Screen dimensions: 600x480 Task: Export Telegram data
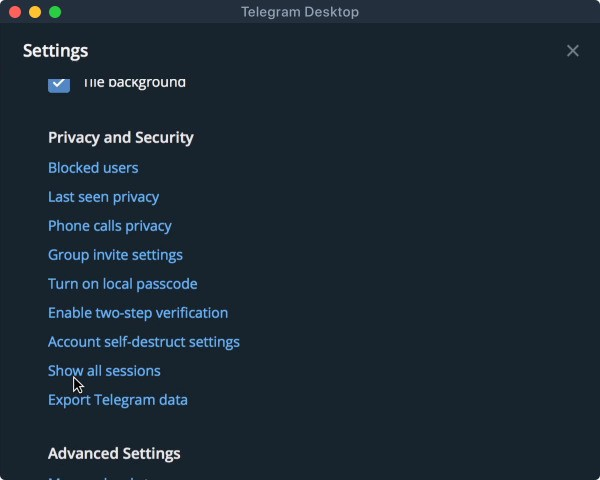tap(118, 400)
